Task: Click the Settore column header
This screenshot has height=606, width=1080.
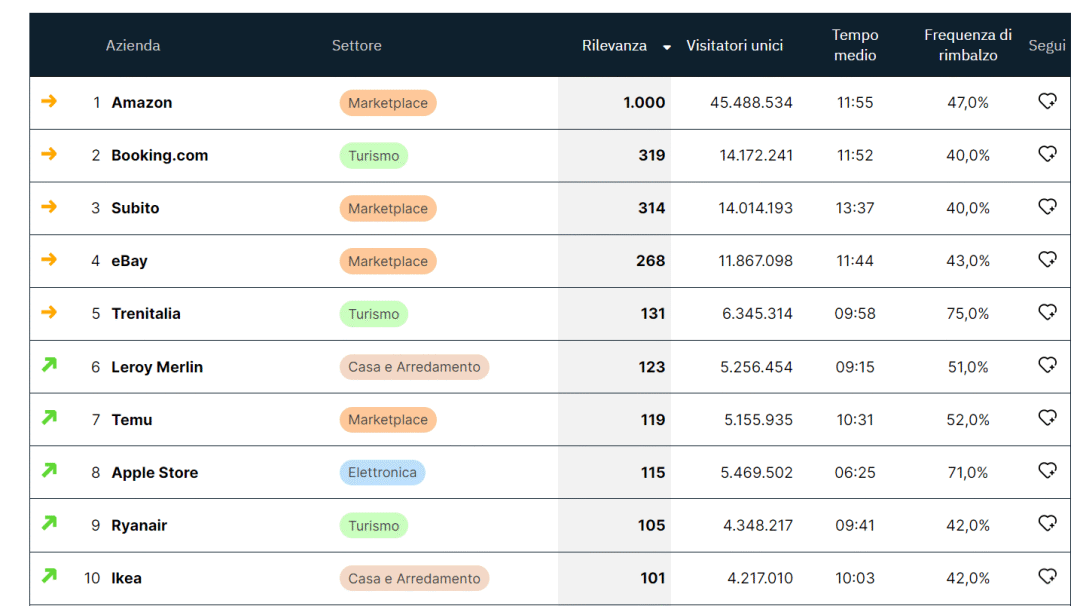Action: pos(356,46)
